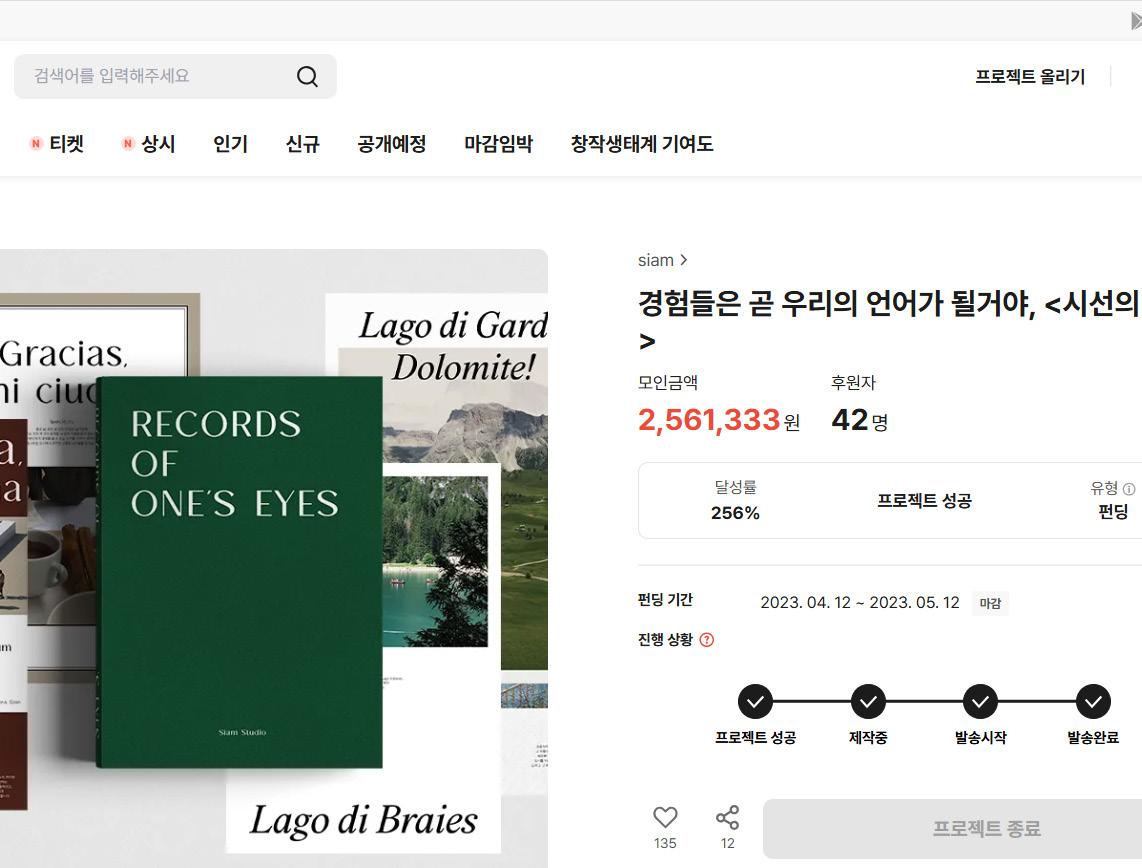Select the 인기 menu item
Viewport: 1142px width, 868px height.
(x=230, y=143)
